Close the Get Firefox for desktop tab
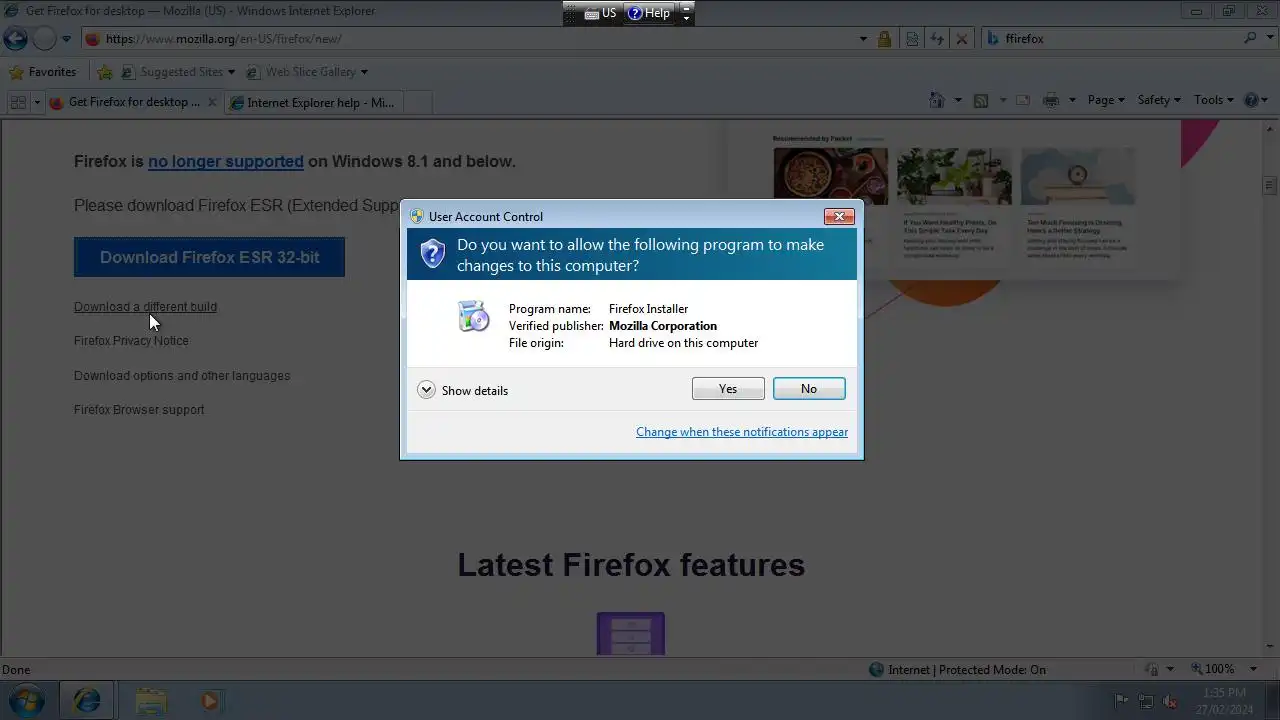Image resolution: width=1280 pixels, height=720 pixels. tap(212, 102)
